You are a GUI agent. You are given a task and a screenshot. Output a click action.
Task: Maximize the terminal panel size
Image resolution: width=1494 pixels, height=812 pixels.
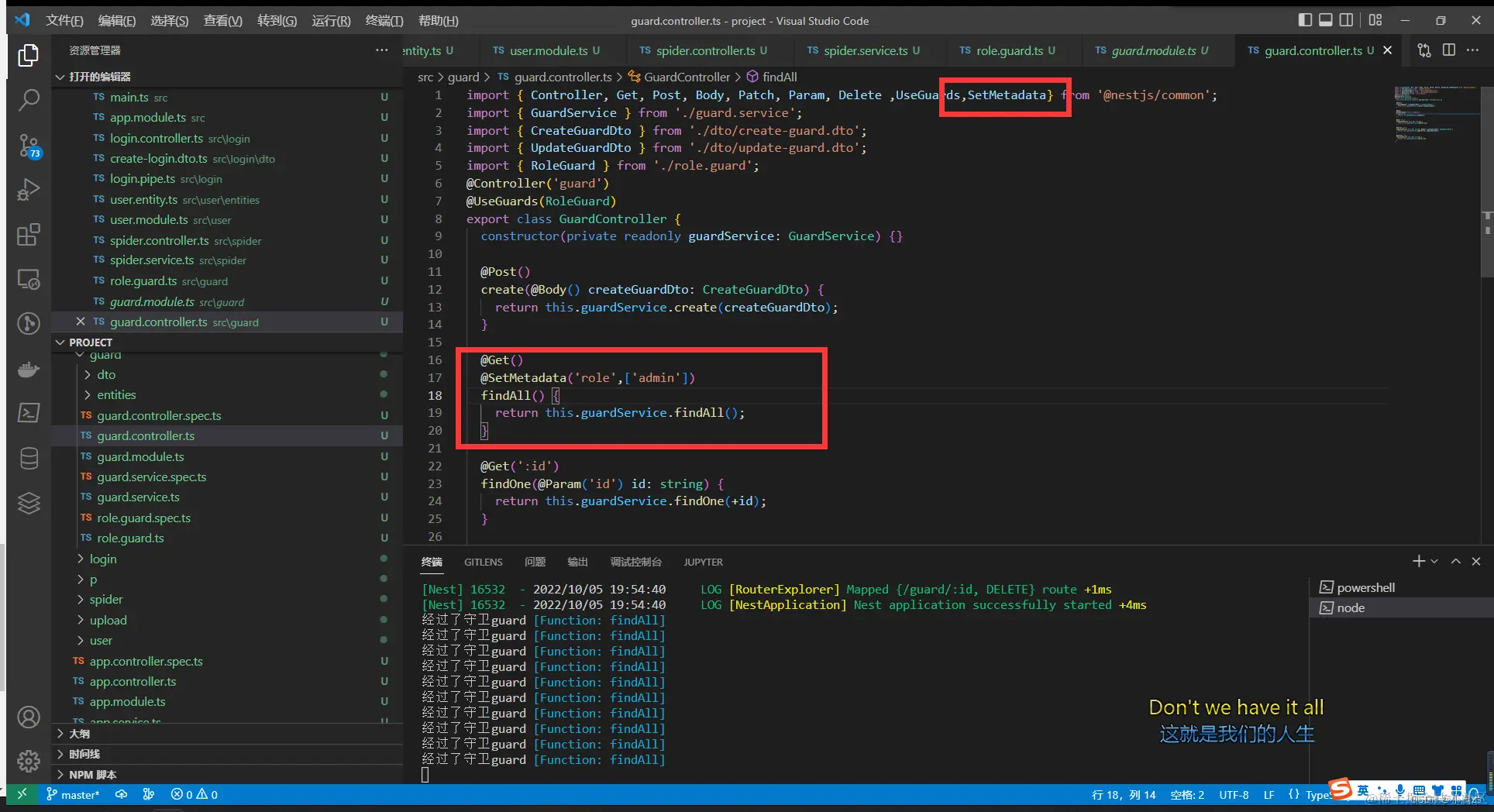coord(1456,561)
